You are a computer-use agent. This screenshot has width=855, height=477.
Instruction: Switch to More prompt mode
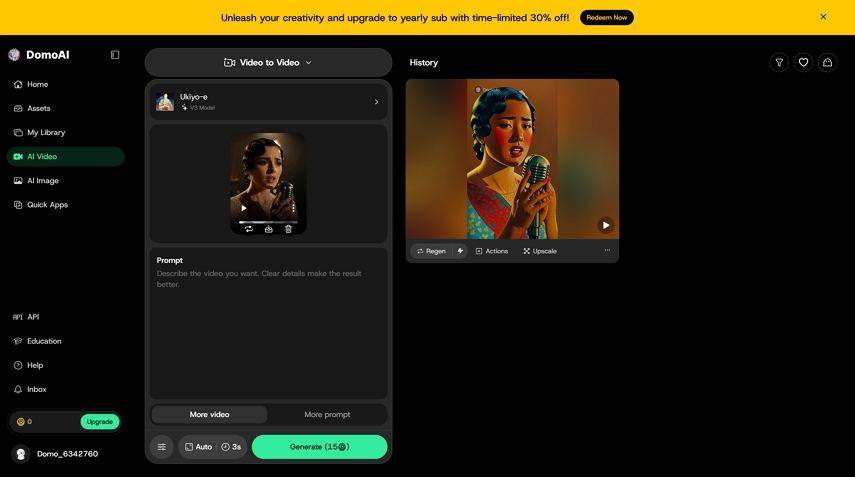[x=327, y=414]
